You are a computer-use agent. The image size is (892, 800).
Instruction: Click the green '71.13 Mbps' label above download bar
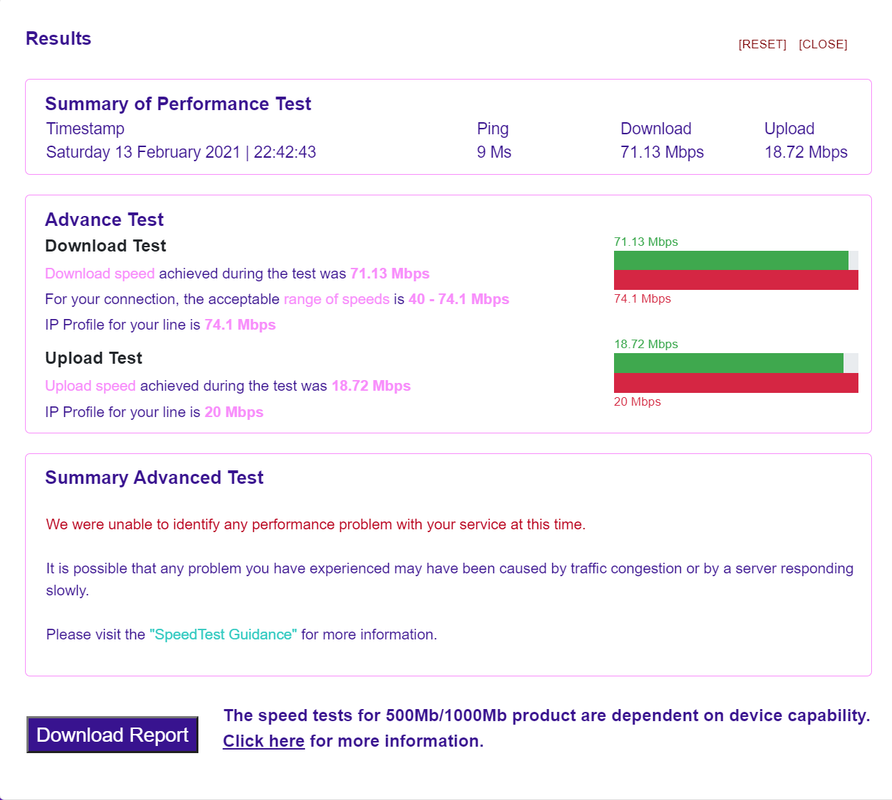click(x=646, y=242)
